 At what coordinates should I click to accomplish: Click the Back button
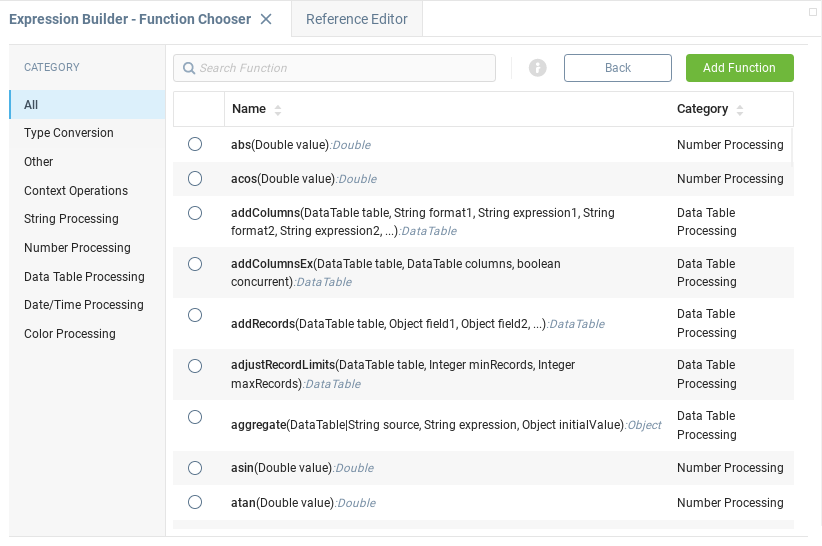tap(617, 68)
